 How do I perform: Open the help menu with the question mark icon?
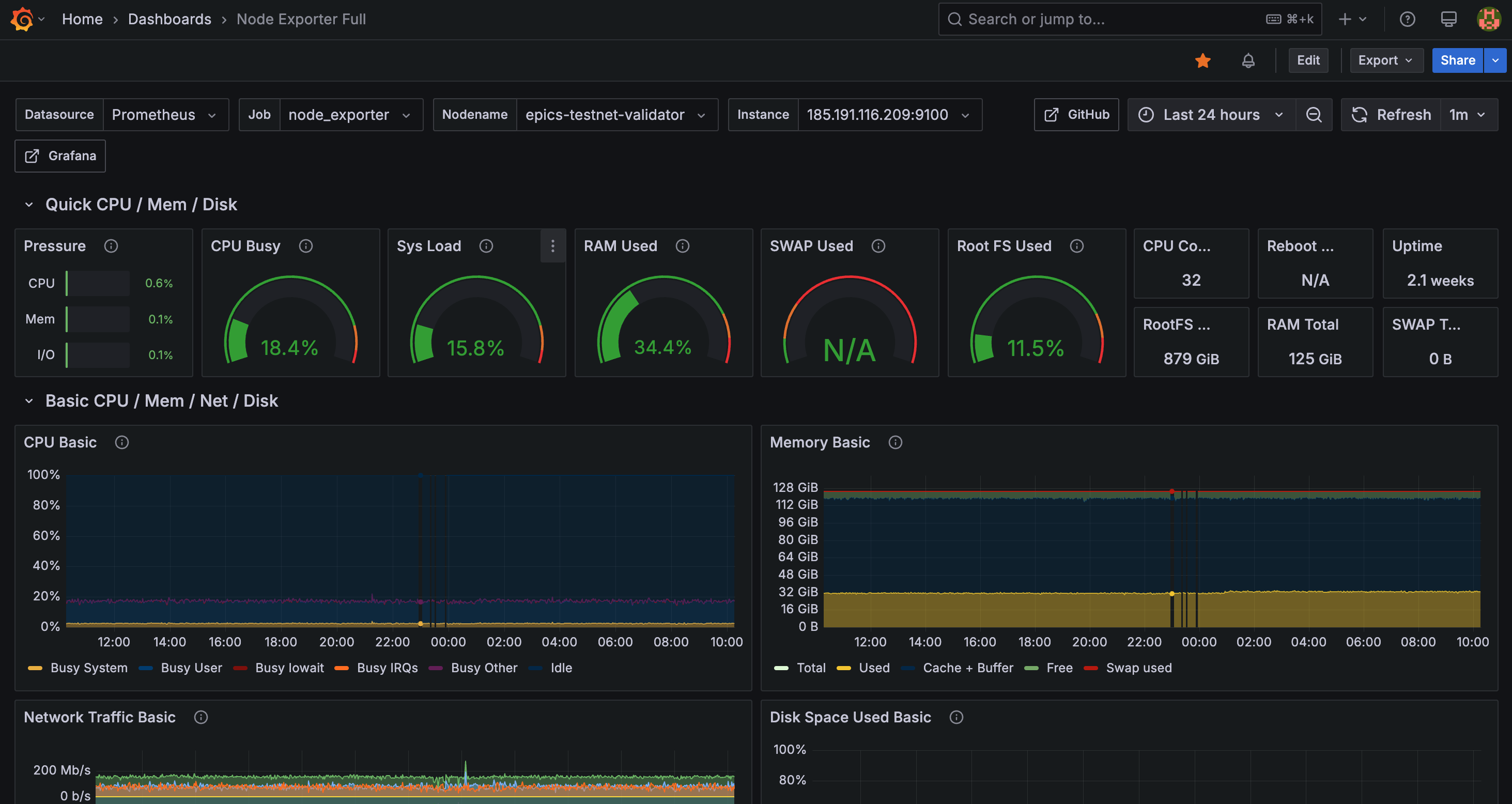point(1407,18)
